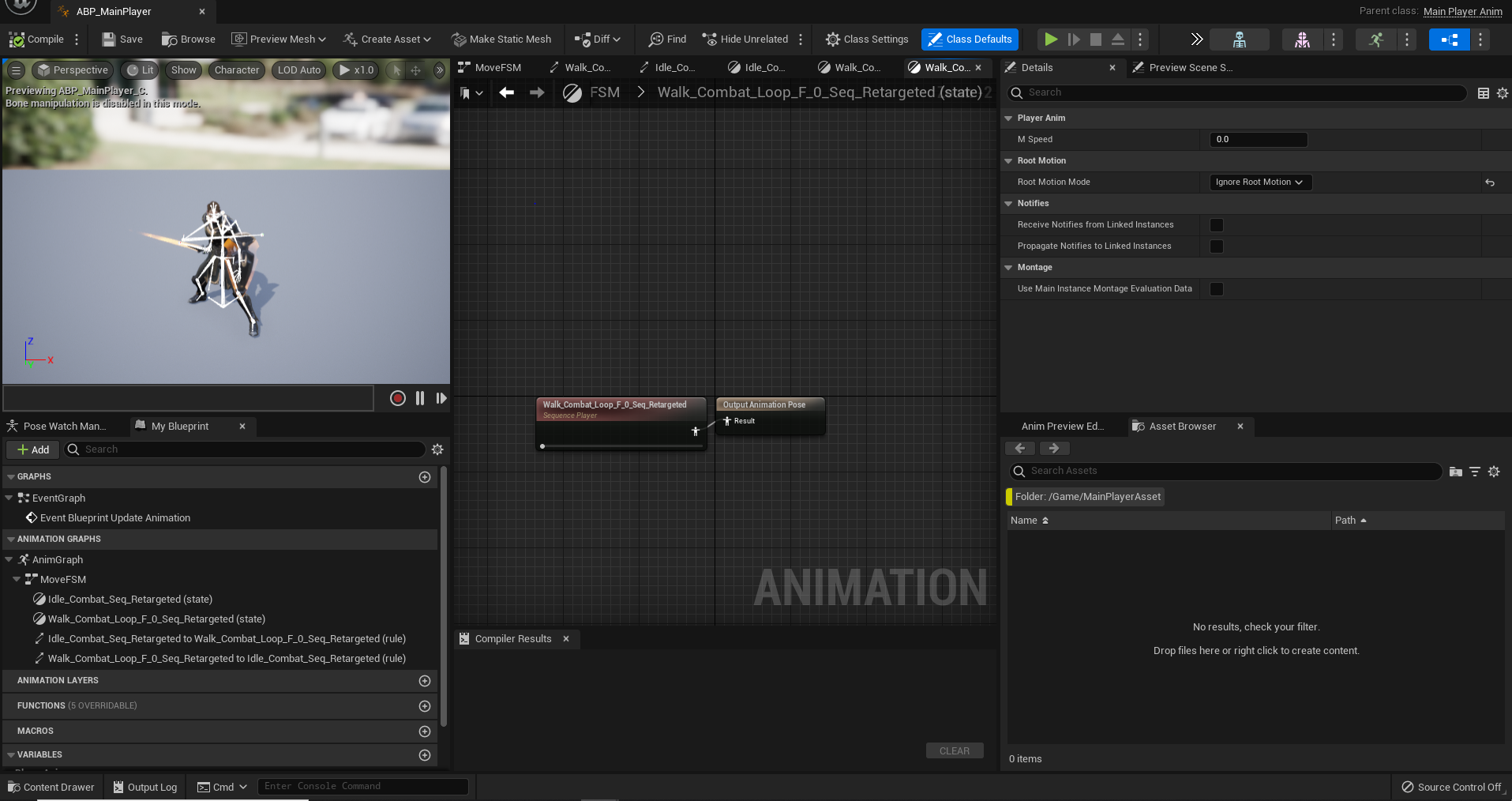This screenshot has height=801, width=1512.
Task: Open the Find search tool
Action: coord(667,39)
